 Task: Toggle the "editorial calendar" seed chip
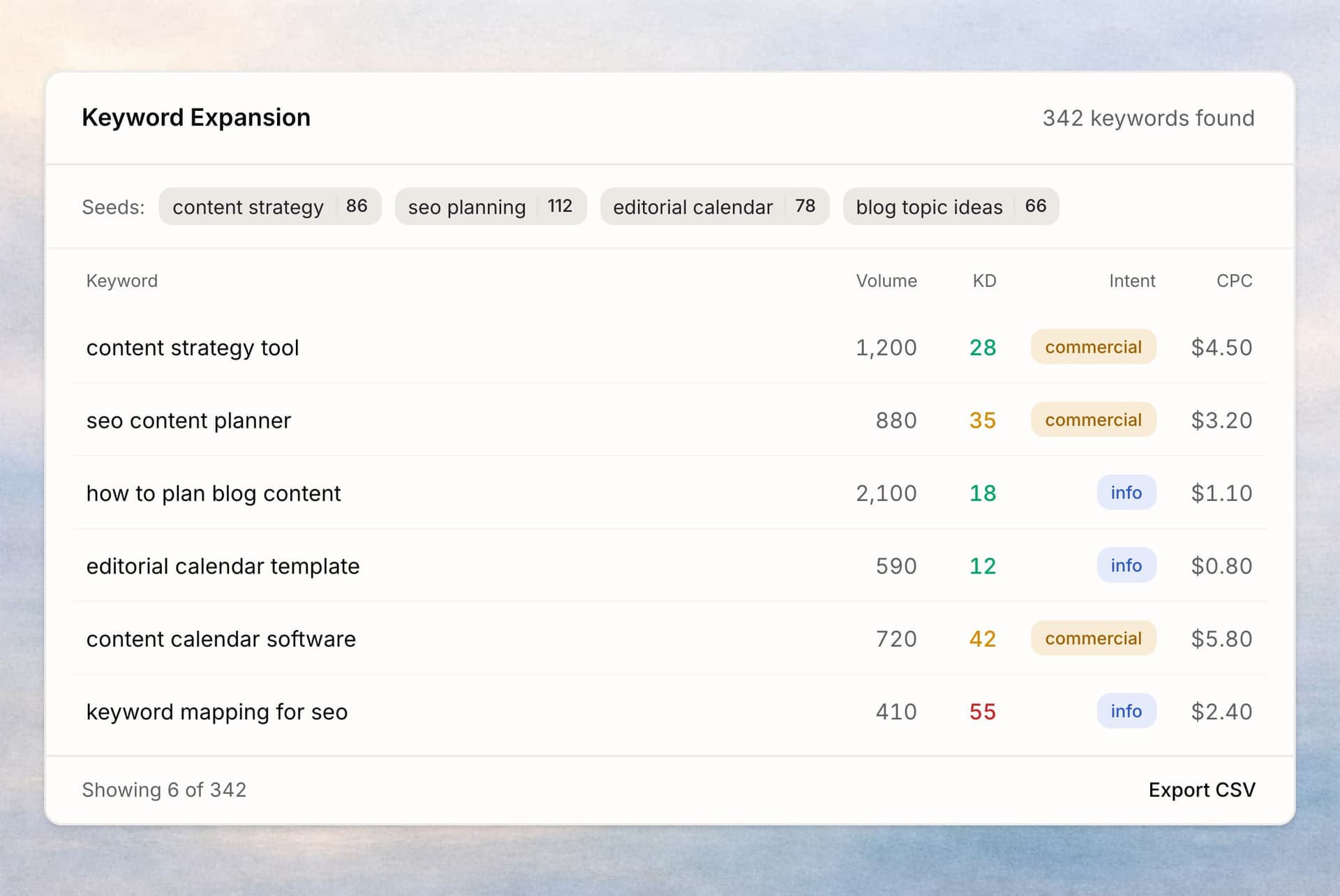pyautogui.click(x=714, y=207)
